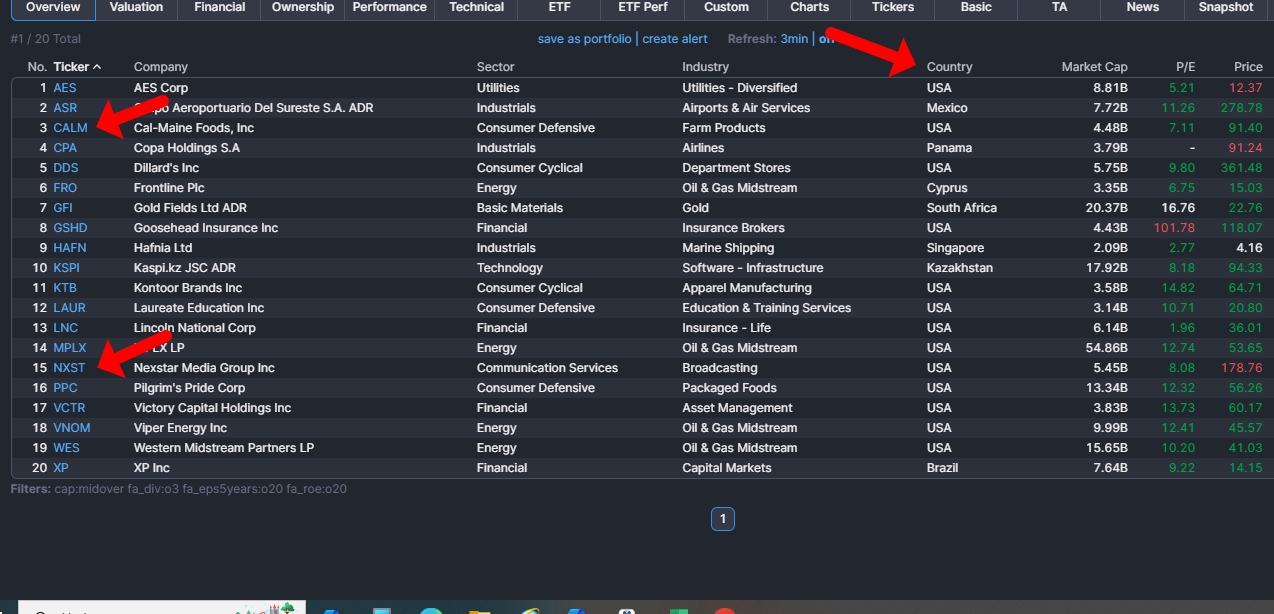
Task: Click the Kazakhstan country cell
Action: pos(960,268)
